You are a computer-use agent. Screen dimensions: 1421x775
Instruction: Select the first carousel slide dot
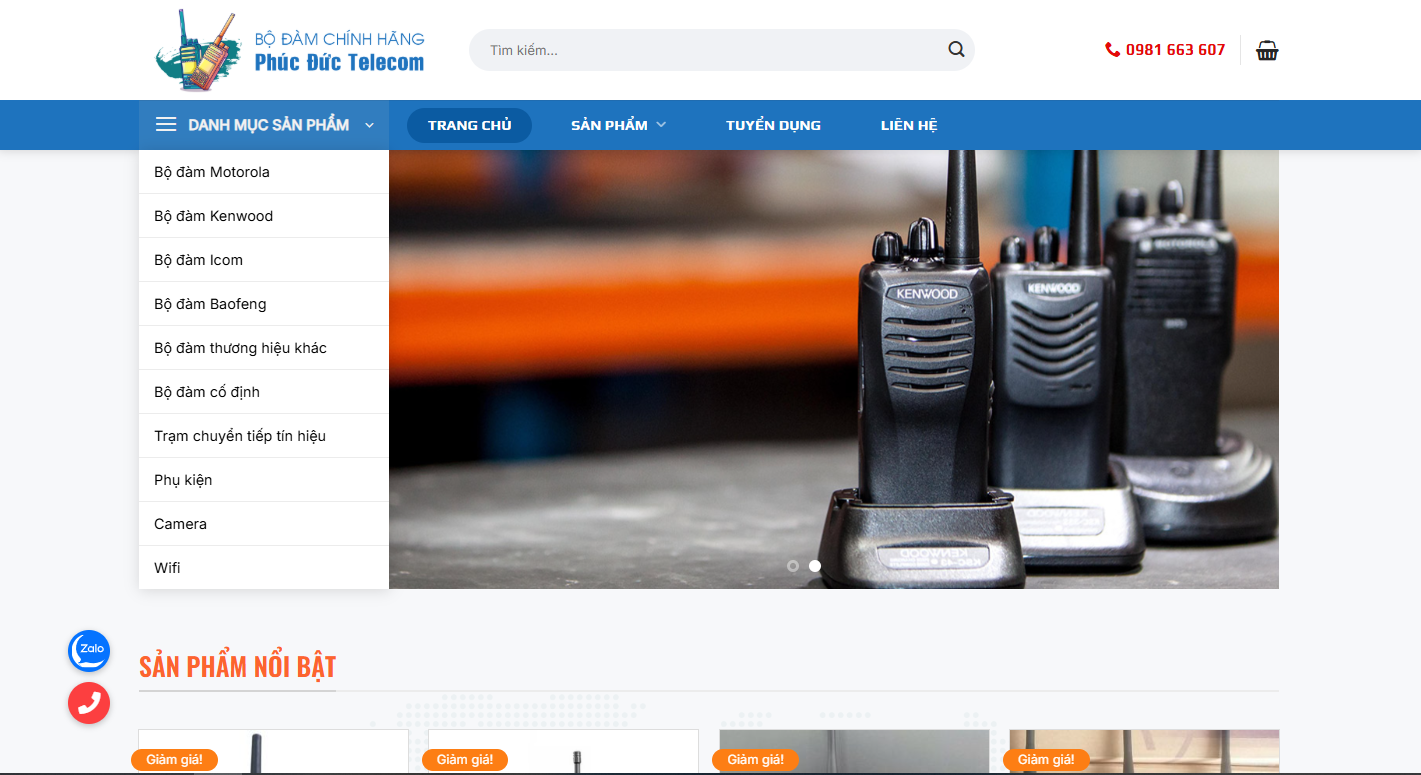(x=793, y=566)
